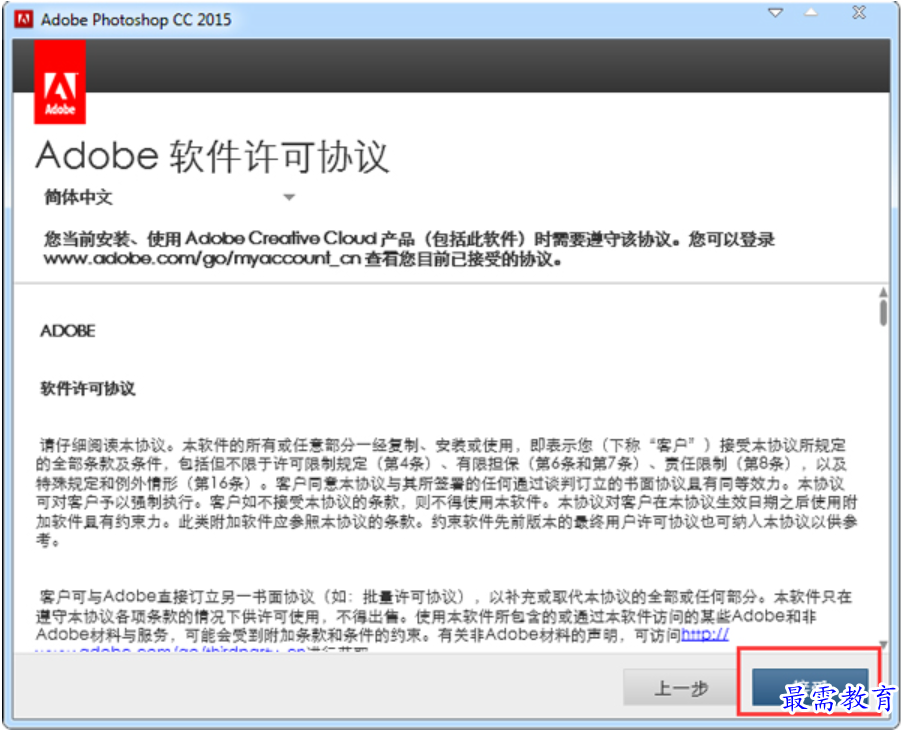Screen dimensions: 904x730
Task: Click the scroll-up arrow of license text
Action: tap(883, 292)
